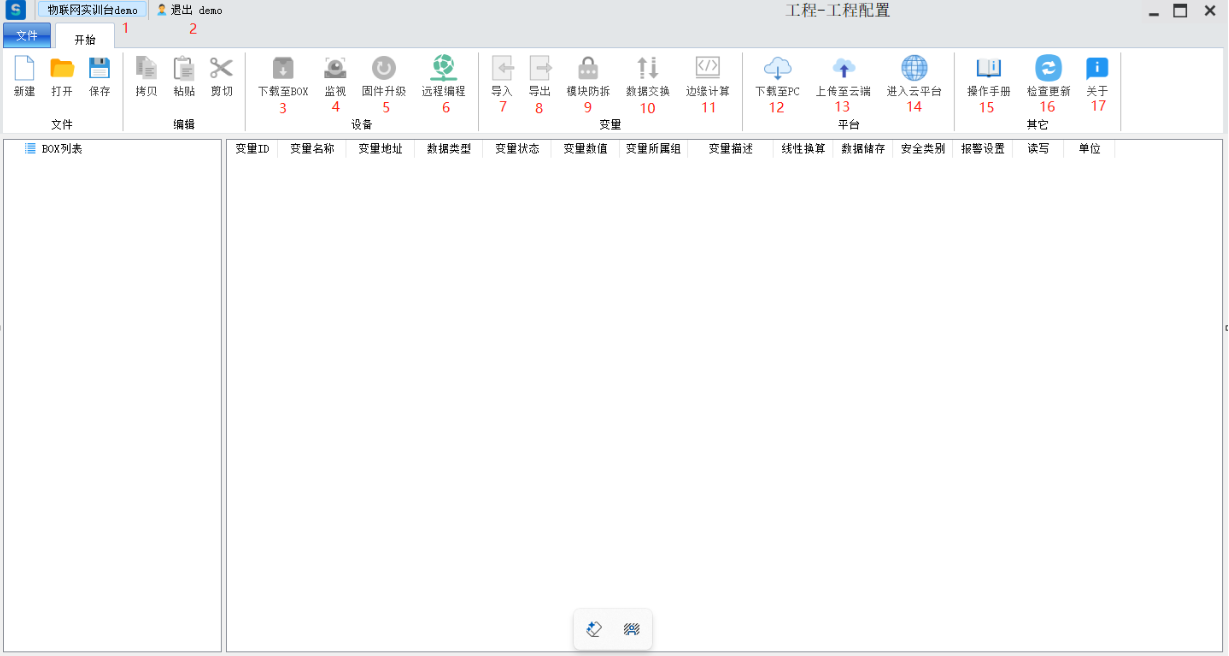1229x656 pixels.
Task: Click the 物联网实训台demo title button
Action: pyautogui.click(x=93, y=10)
